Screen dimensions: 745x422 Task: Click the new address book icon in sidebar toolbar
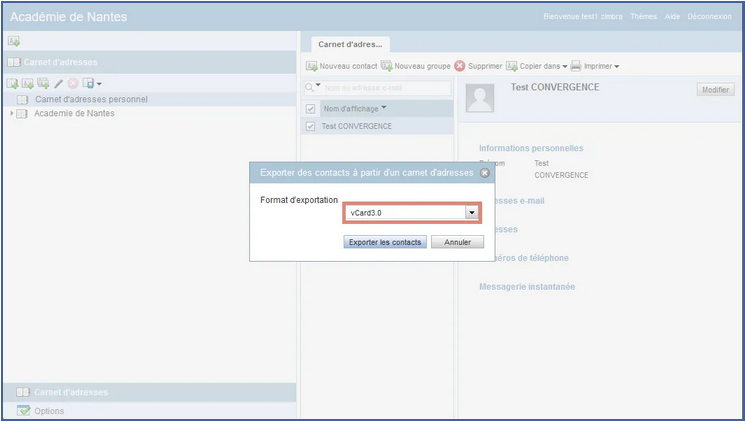pyautogui.click(x=13, y=83)
